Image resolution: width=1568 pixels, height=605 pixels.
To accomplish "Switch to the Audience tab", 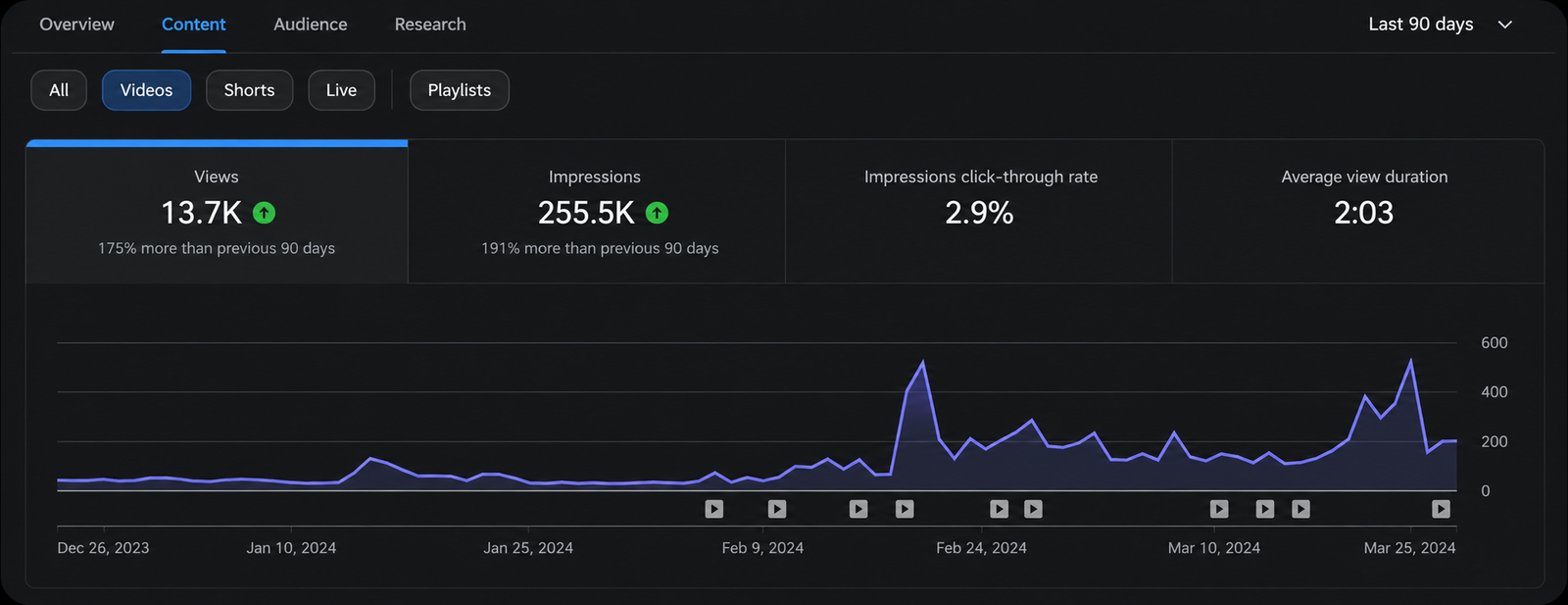I will pyautogui.click(x=311, y=25).
